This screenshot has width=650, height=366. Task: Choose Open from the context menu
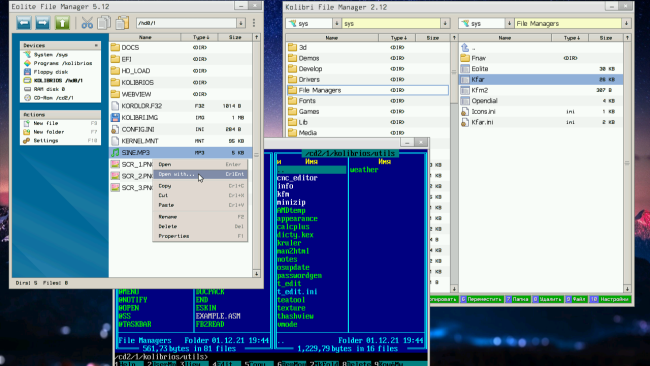point(200,164)
